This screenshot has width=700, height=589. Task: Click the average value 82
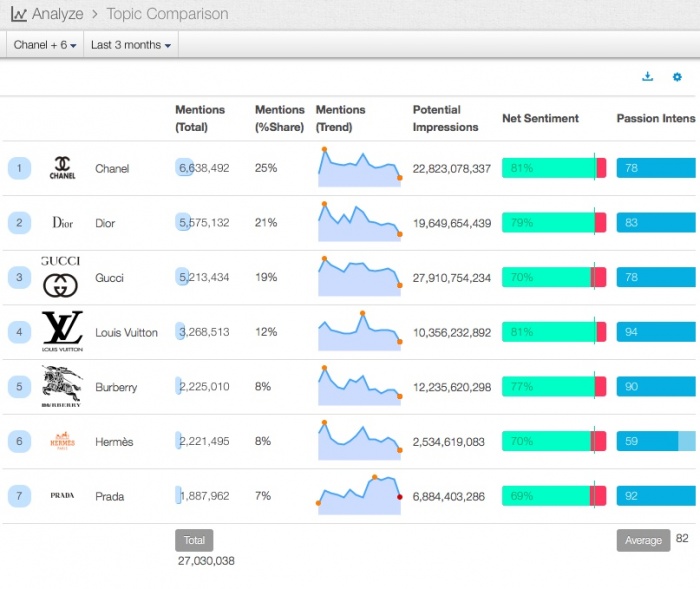pyautogui.click(x=682, y=538)
